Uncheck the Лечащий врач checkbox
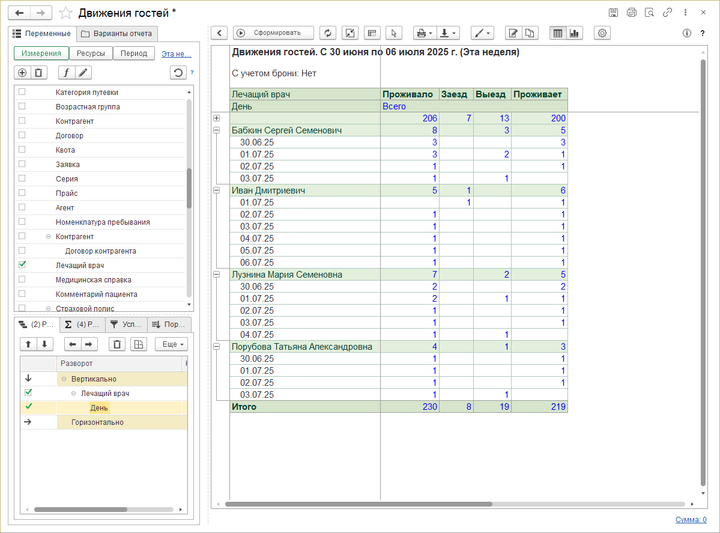 (x=22, y=265)
